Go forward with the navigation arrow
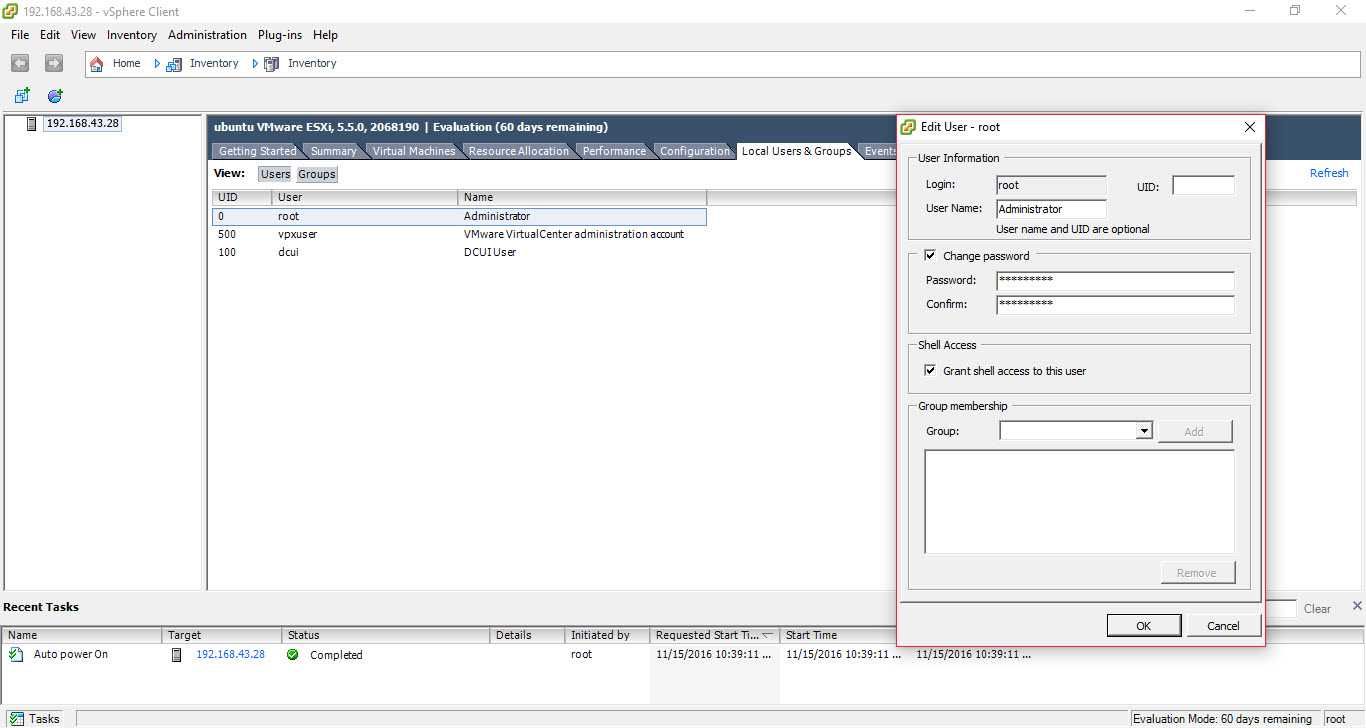1366x728 pixels. tap(54, 63)
